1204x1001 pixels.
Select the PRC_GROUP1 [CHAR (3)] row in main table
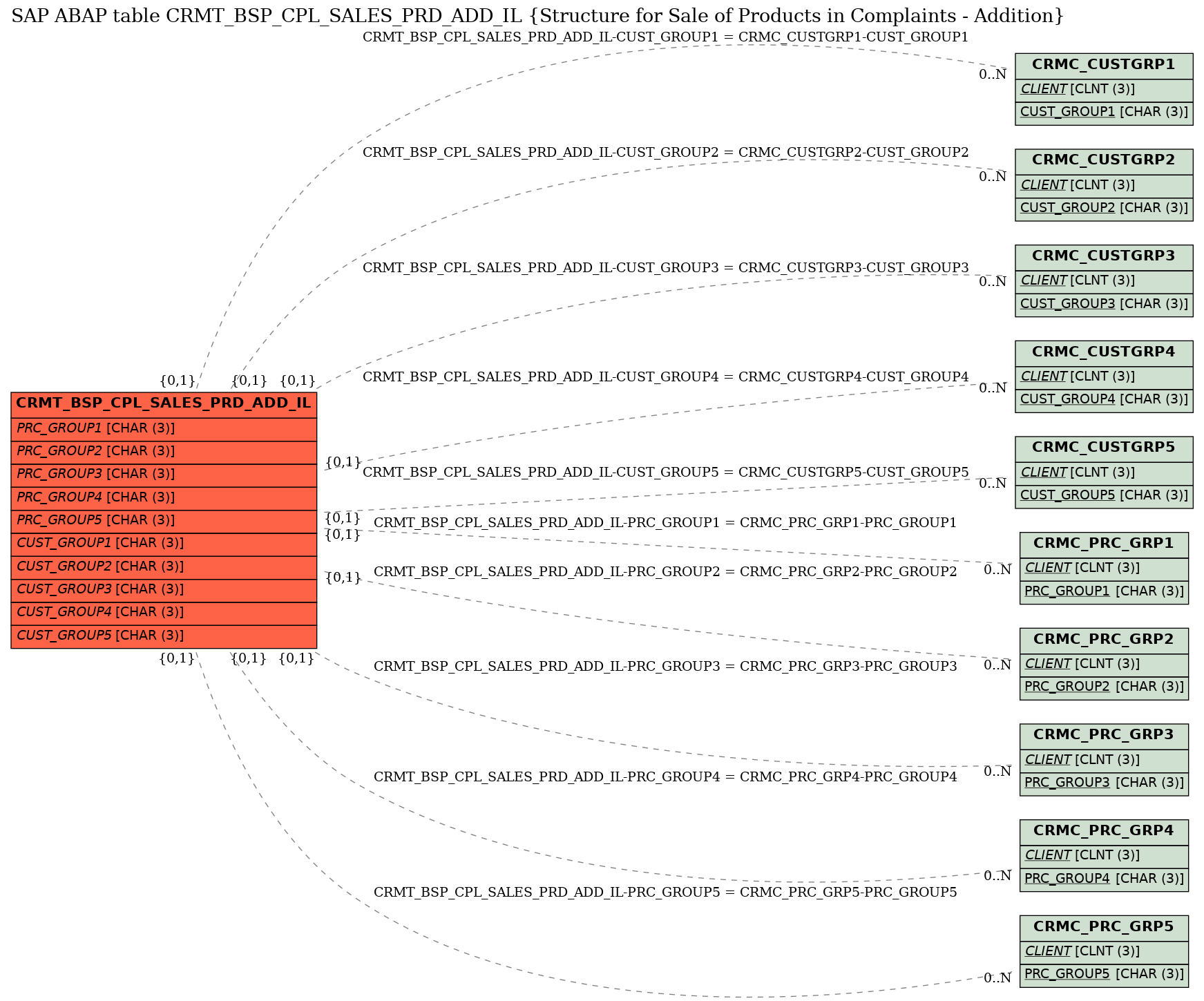pyautogui.click(x=164, y=429)
